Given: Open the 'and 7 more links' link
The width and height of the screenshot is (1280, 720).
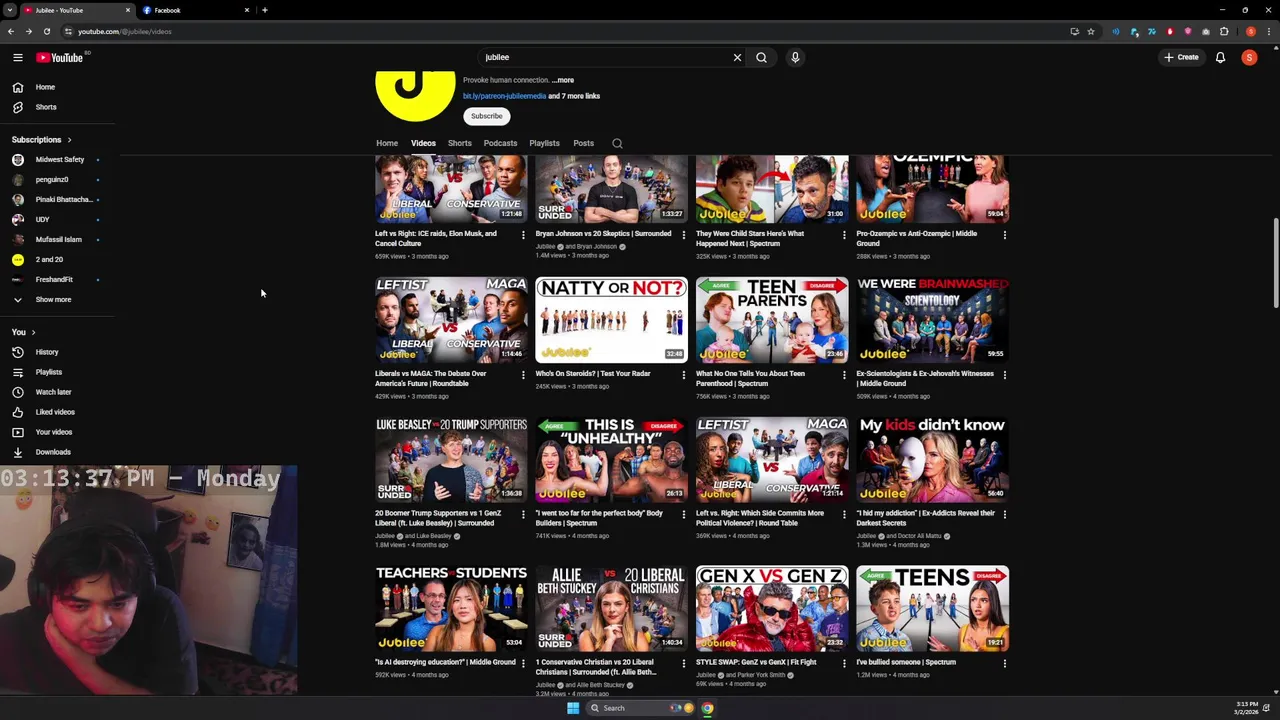Looking at the screenshot, I should [574, 96].
